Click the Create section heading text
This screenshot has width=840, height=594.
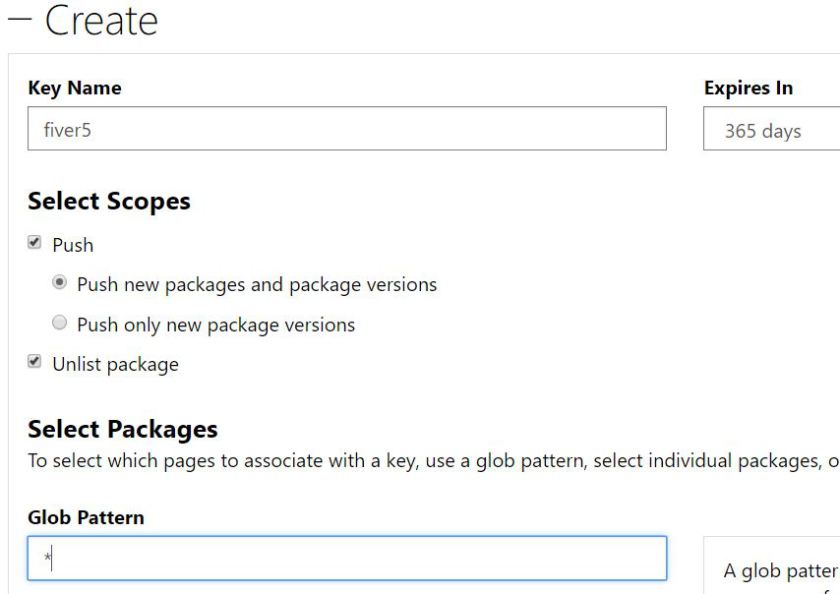[x=101, y=22]
